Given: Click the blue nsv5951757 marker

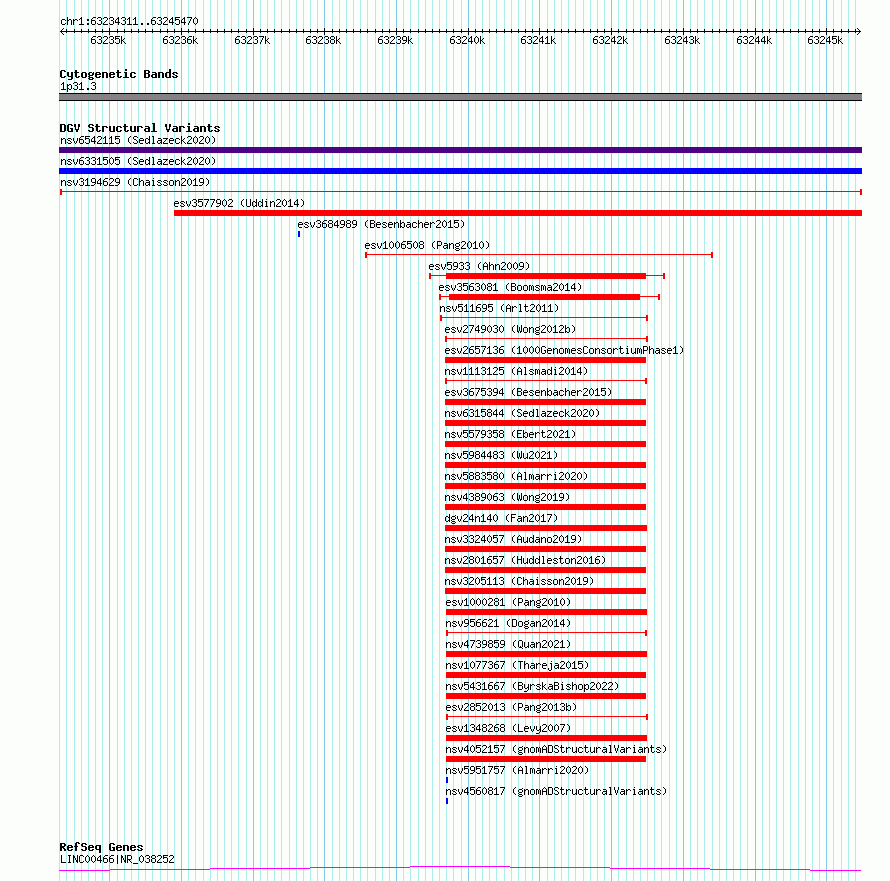Looking at the screenshot, I should [x=447, y=780].
